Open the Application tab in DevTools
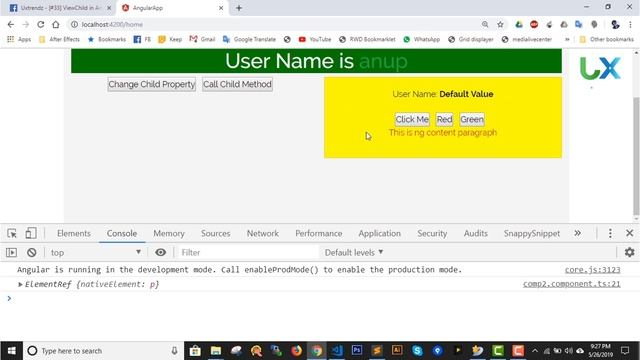Image resolution: width=640 pixels, height=360 pixels. [380, 233]
